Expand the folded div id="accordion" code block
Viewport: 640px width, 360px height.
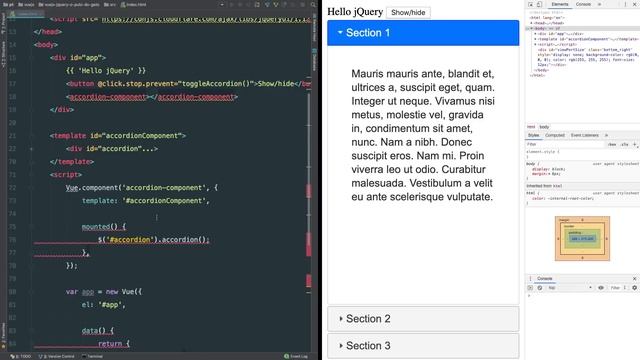pyautogui.click(x=31, y=149)
